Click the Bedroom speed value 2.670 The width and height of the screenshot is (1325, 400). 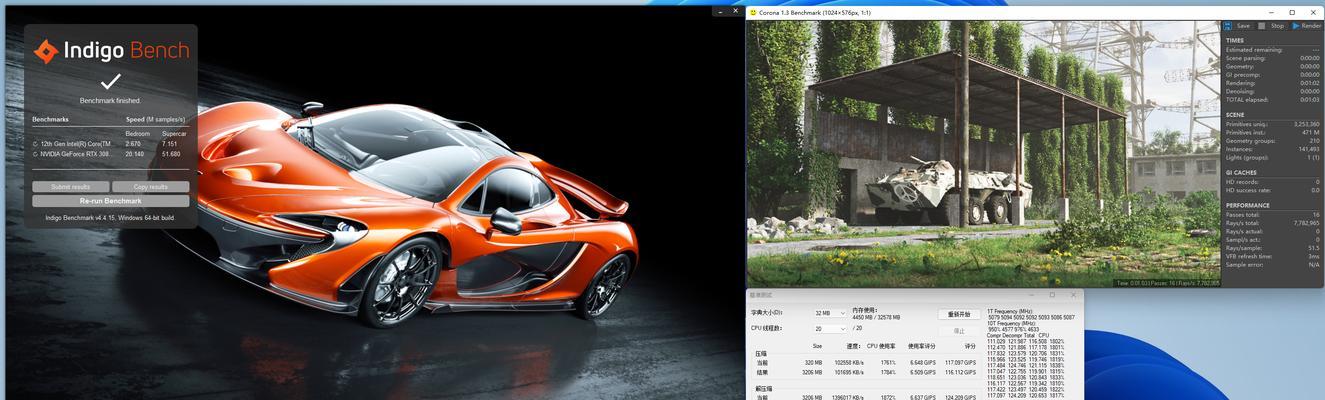point(133,144)
